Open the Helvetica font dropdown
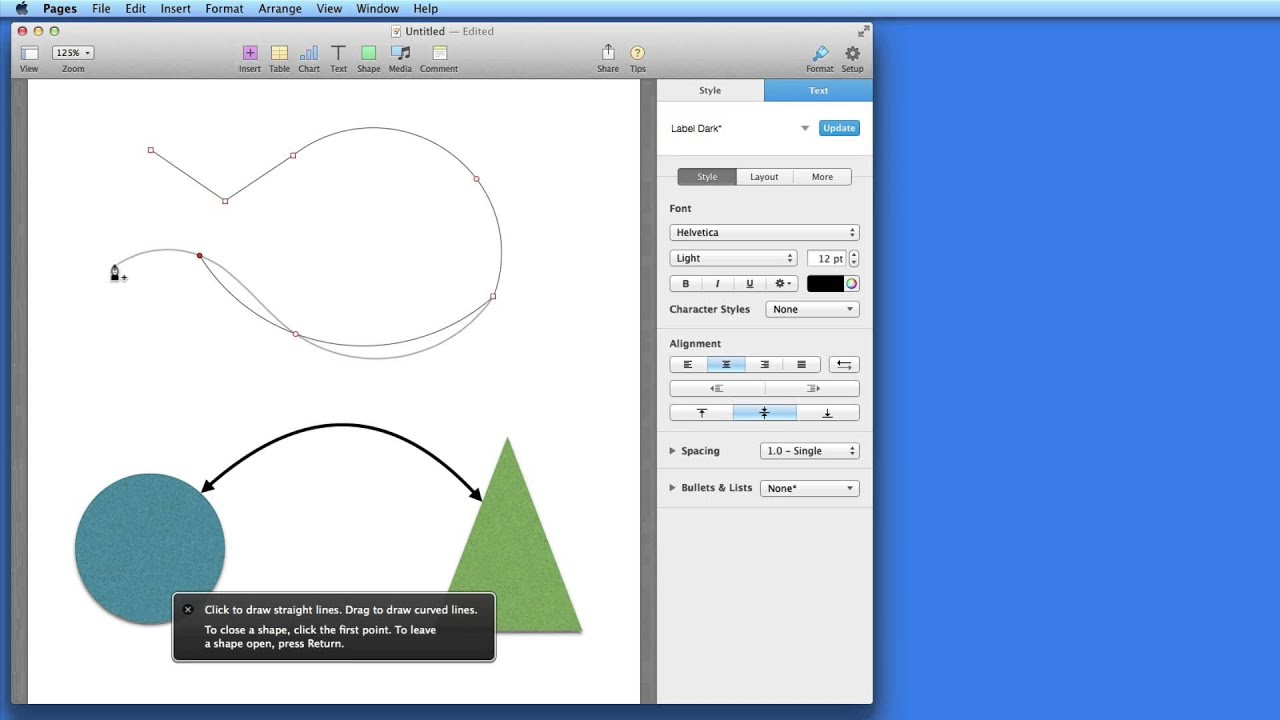This screenshot has width=1280, height=720. [764, 233]
